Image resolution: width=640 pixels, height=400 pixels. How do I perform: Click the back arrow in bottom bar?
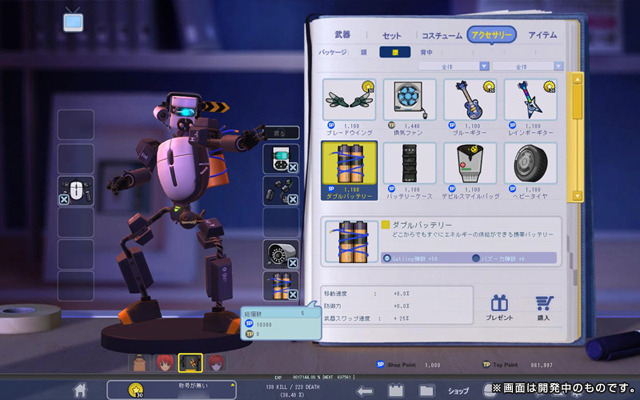(364, 391)
